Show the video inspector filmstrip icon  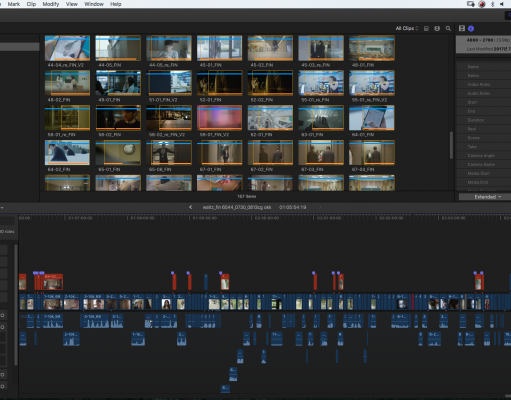pyautogui.click(x=462, y=28)
